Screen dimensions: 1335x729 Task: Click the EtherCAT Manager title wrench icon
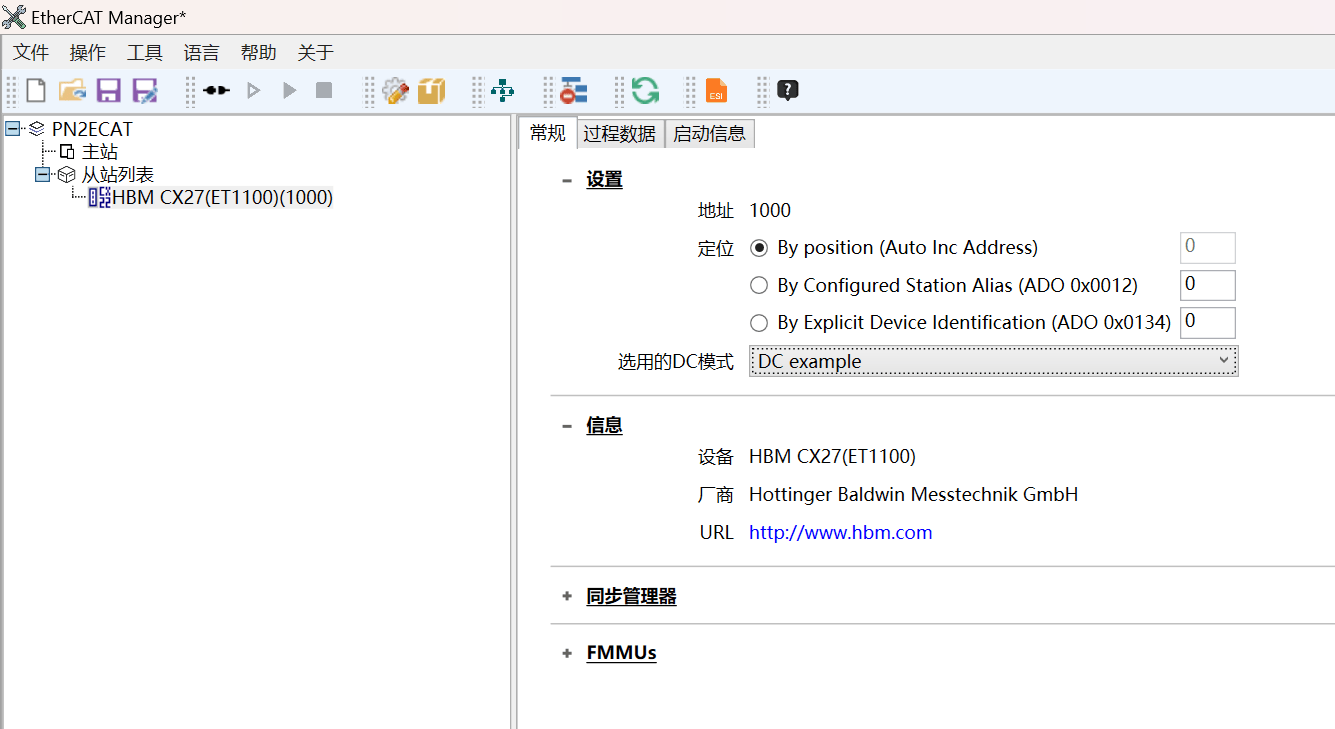pyautogui.click(x=14, y=17)
